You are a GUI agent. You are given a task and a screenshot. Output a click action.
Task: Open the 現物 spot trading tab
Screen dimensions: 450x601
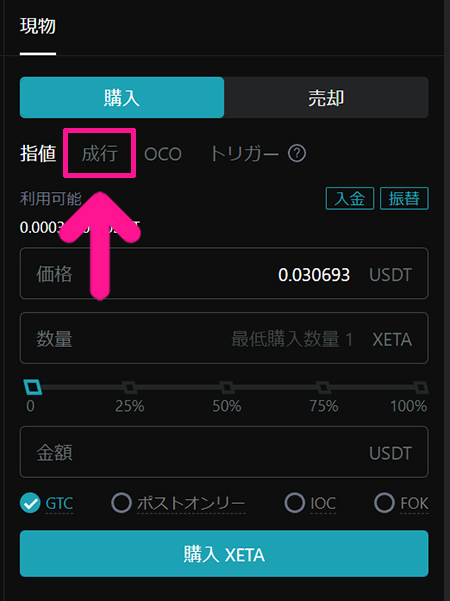[38, 26]
